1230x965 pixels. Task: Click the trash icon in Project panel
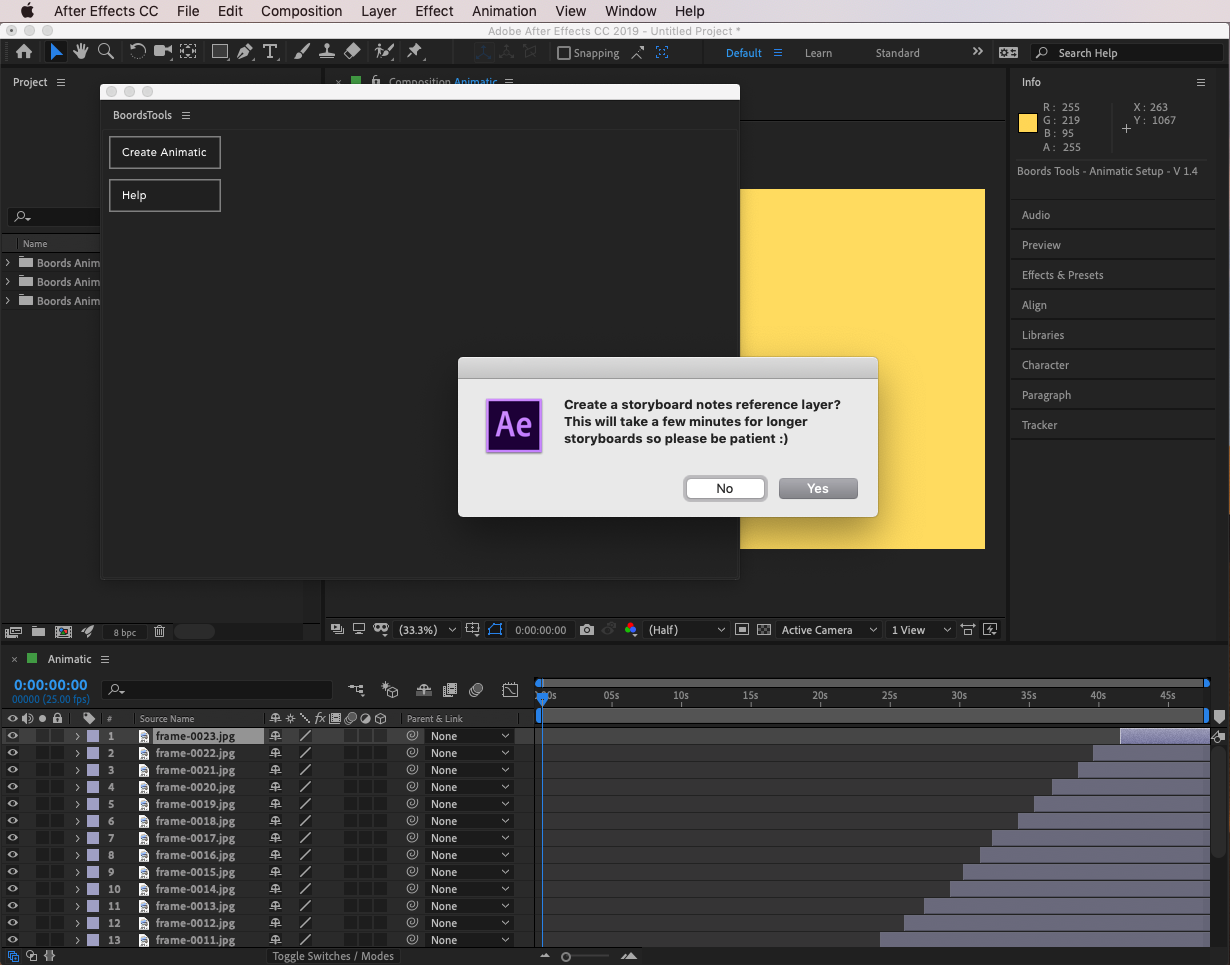click(x=159, y=632)
